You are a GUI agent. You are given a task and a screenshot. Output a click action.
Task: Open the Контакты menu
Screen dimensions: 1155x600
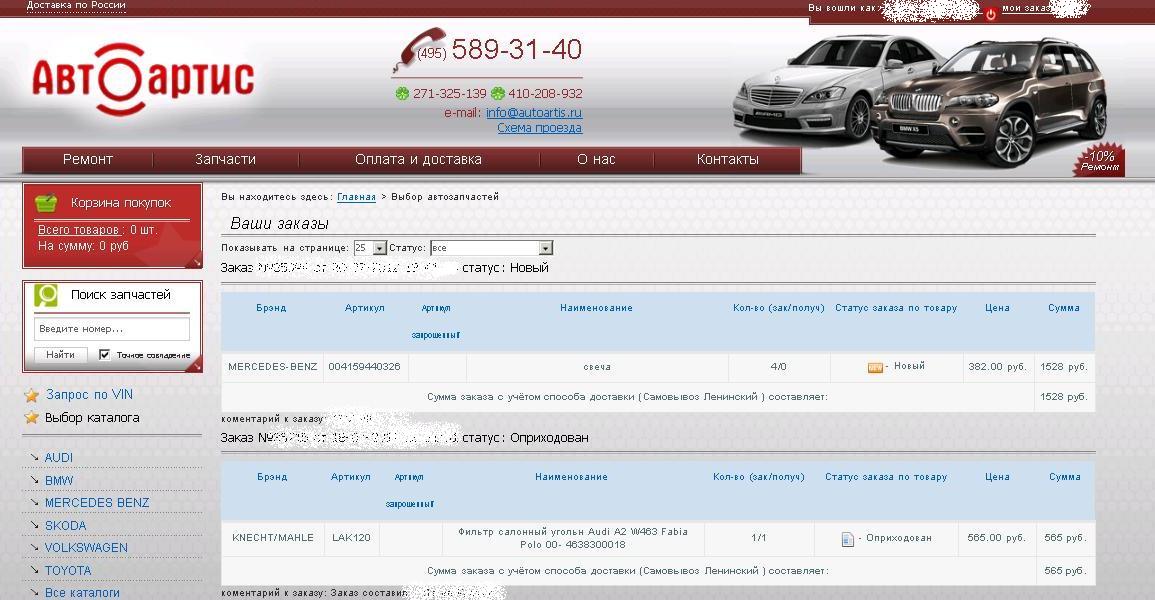727,159
